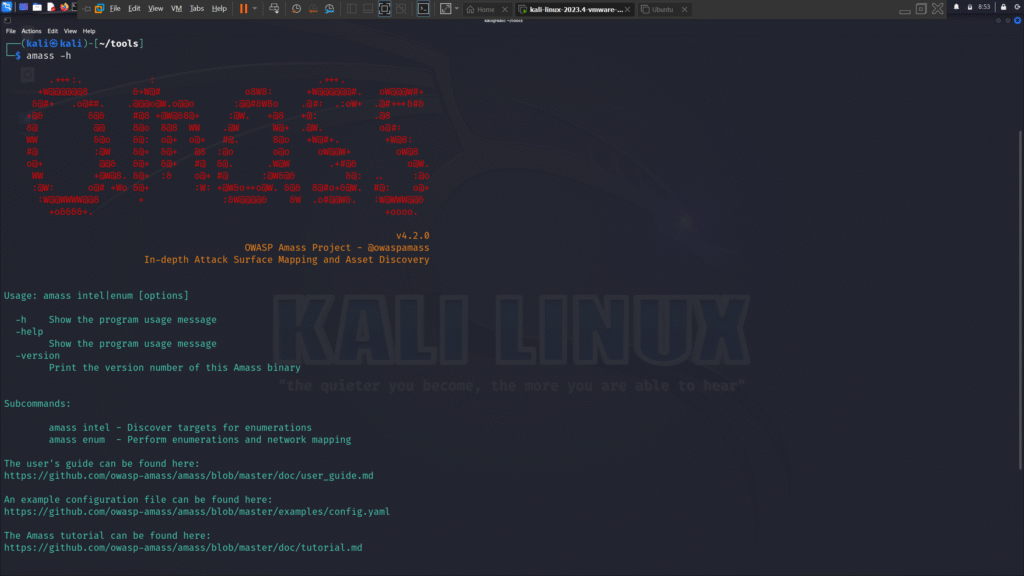Open the VMware File menu
1024x576 pixels.
[x=115, y=8]
